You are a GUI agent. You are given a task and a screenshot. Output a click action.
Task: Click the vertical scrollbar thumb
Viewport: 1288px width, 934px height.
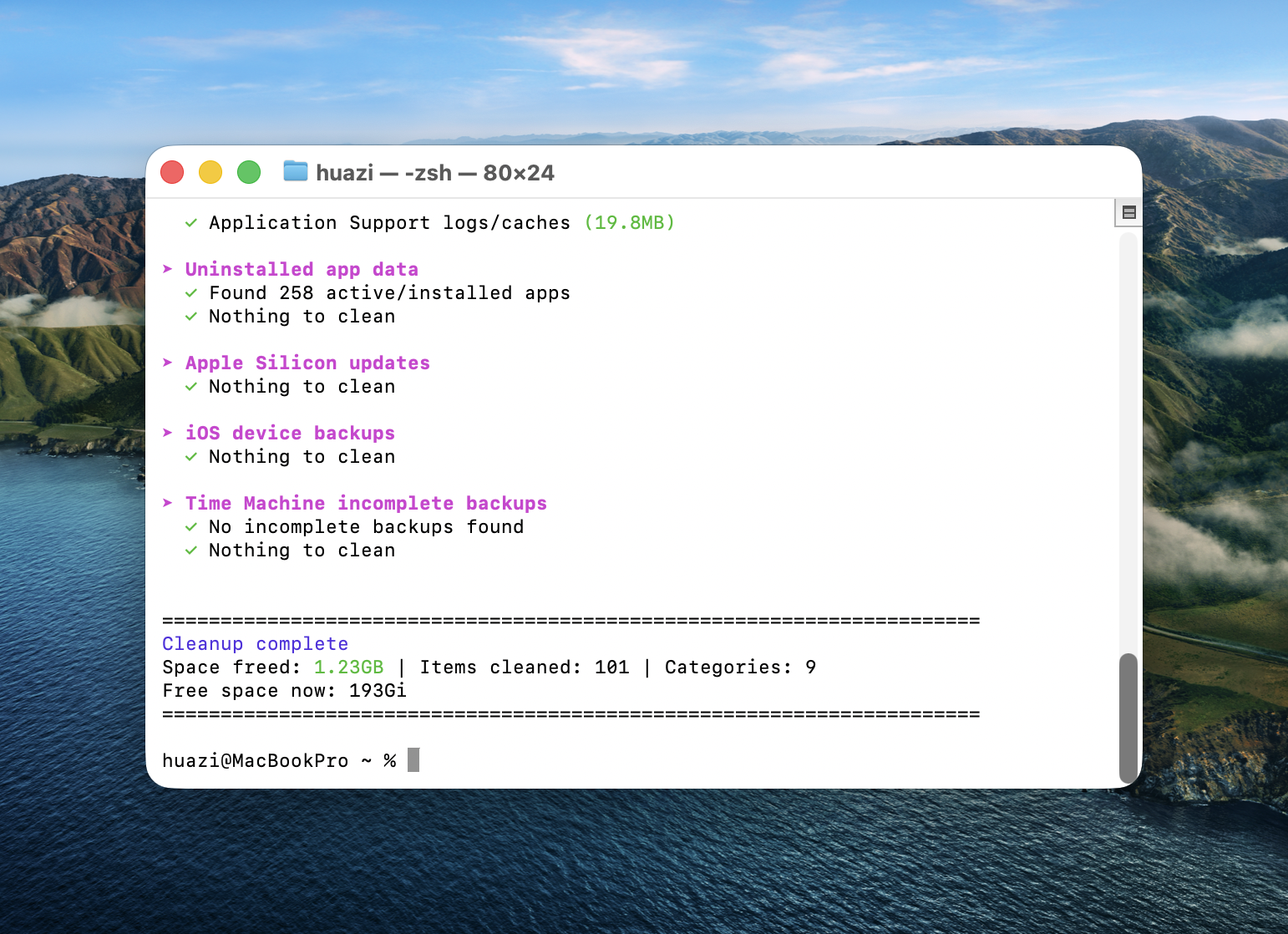[1128, 717]
